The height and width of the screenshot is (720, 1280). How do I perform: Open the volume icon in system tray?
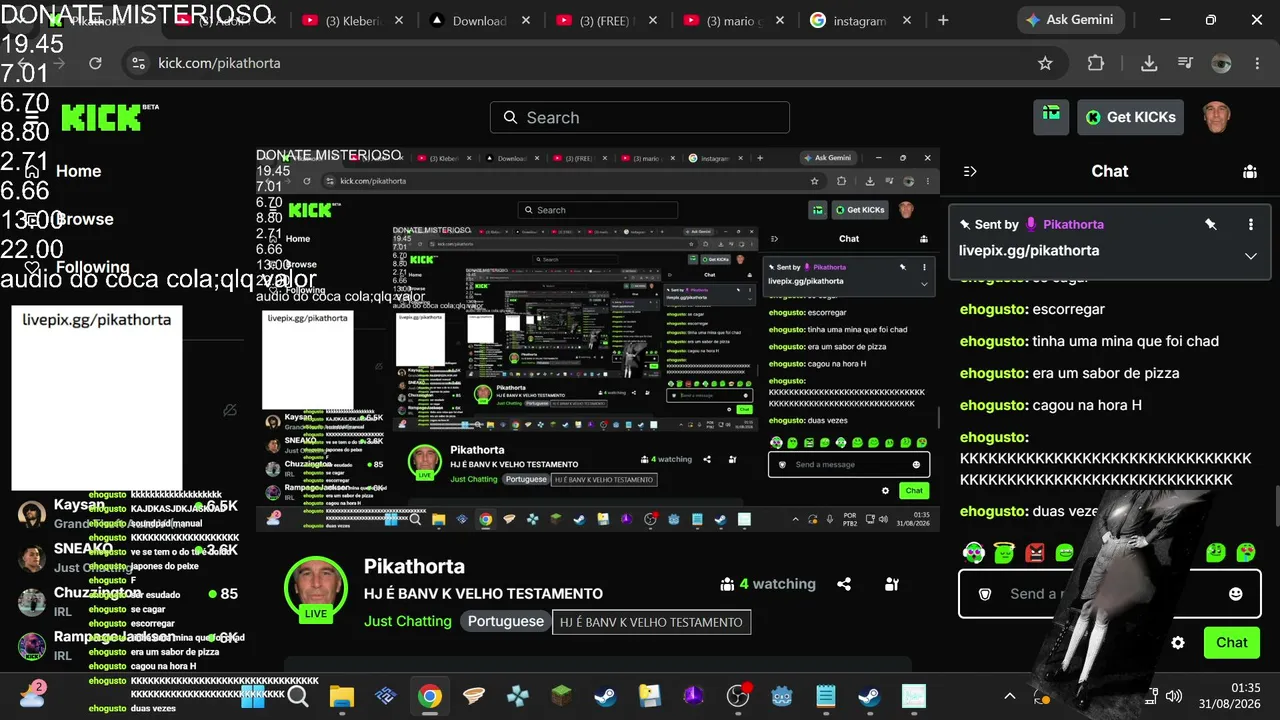[x=1174, y=696]
